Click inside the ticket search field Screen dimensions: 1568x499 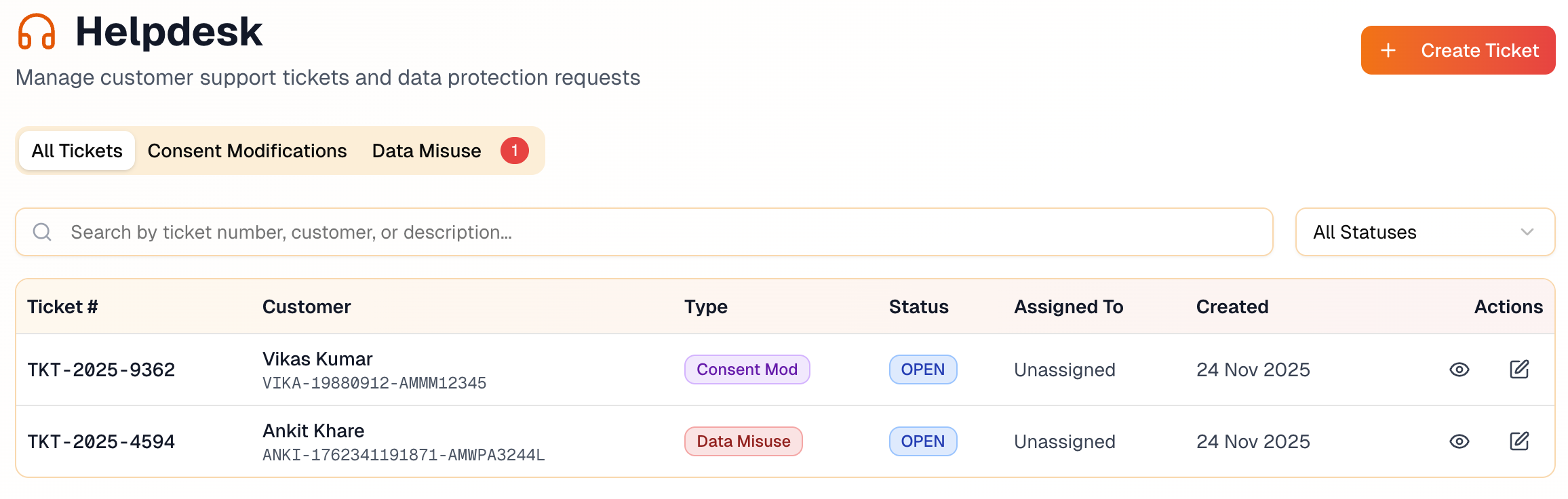click(x=475, y=232)
